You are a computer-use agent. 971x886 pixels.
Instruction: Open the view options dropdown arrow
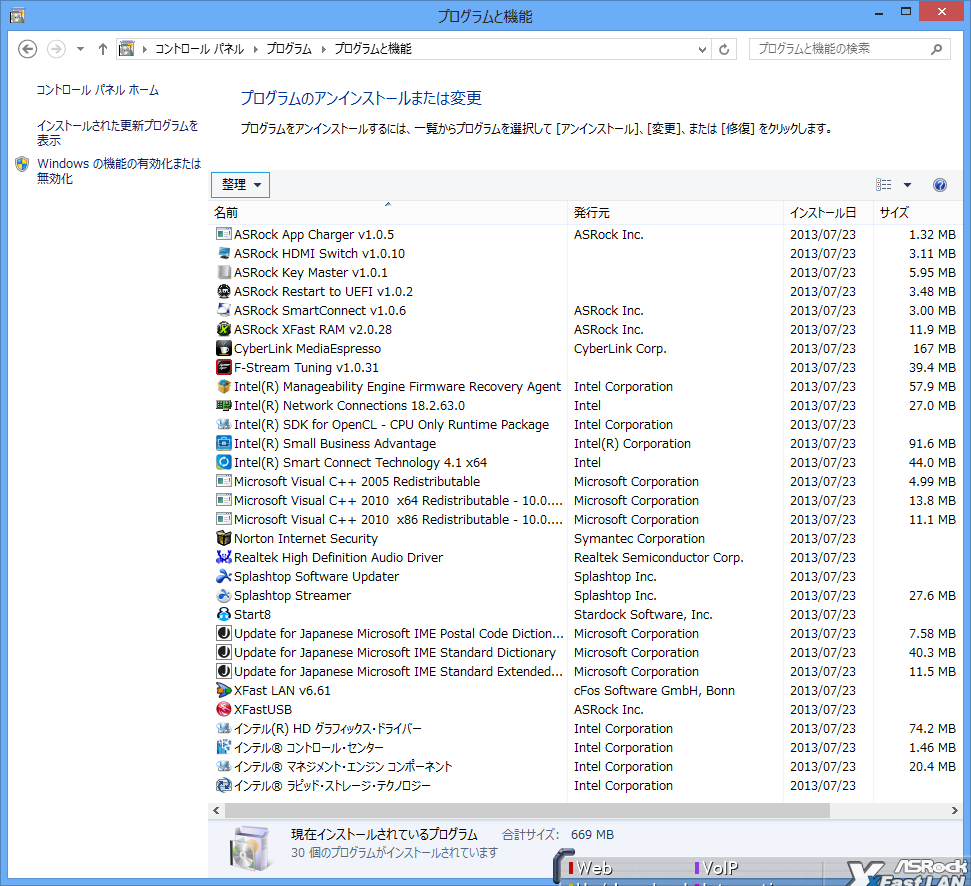pos(907,185)
